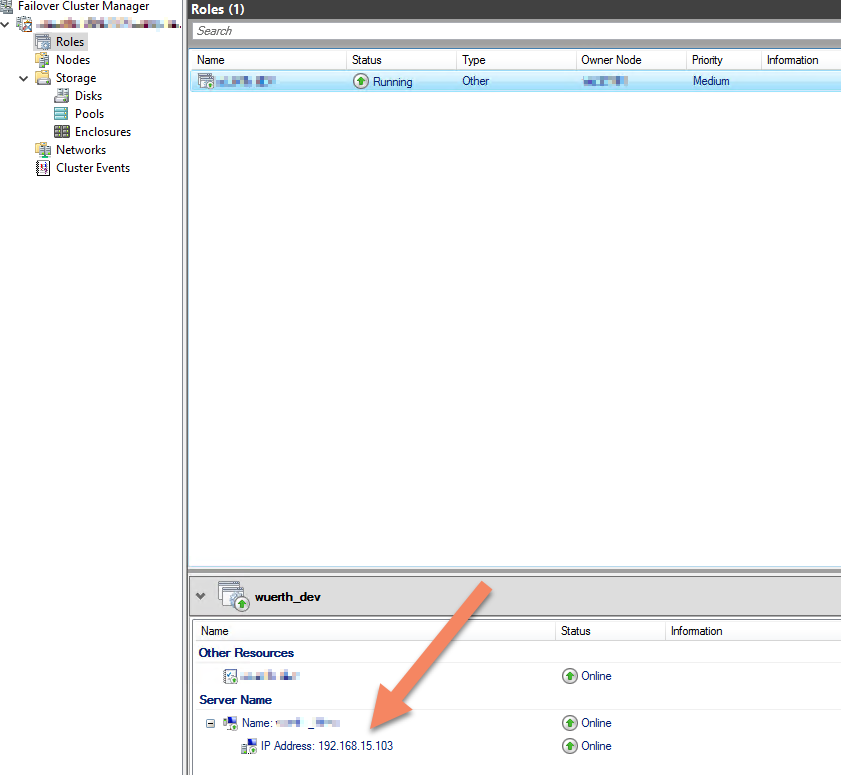Click the Cluster Events icon
Screen dimensions: 841x775
(42, 168)
